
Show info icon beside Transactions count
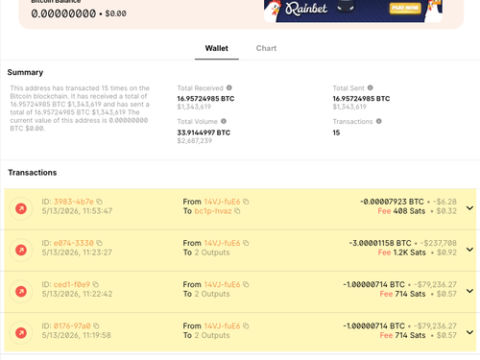click(x=379, y=121)
